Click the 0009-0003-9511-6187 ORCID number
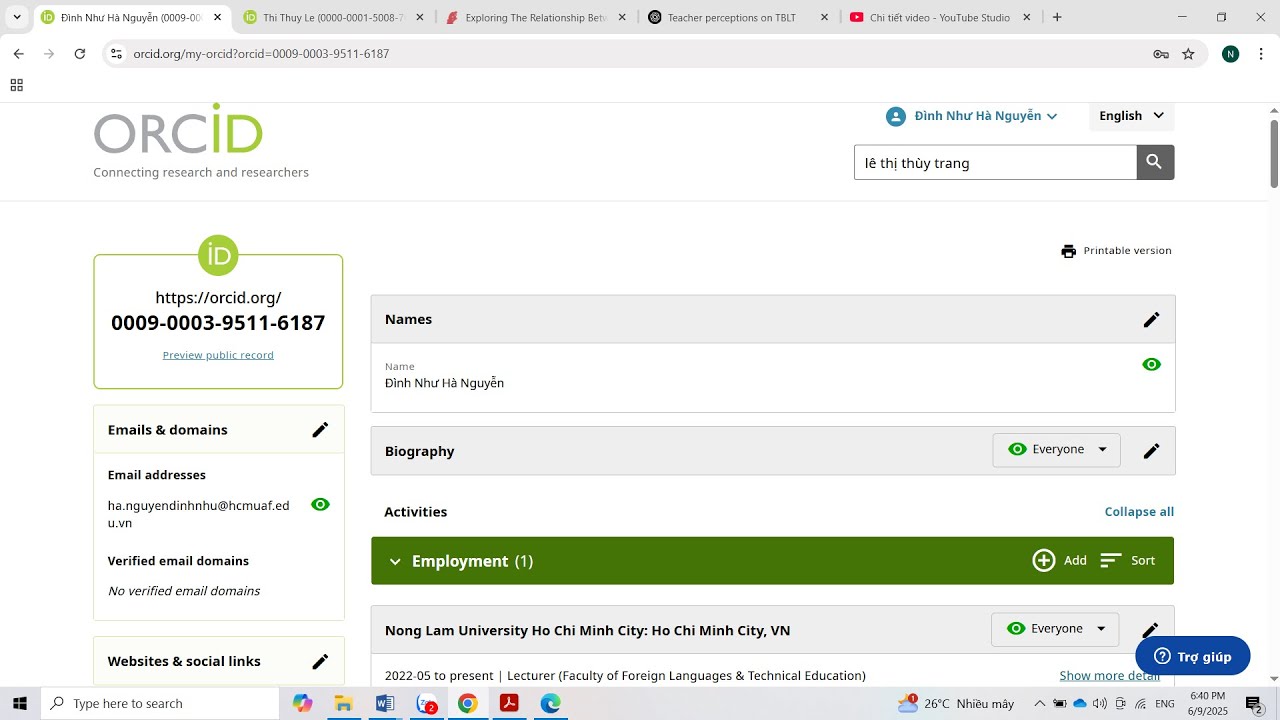1280x720 pixels. 218,323
